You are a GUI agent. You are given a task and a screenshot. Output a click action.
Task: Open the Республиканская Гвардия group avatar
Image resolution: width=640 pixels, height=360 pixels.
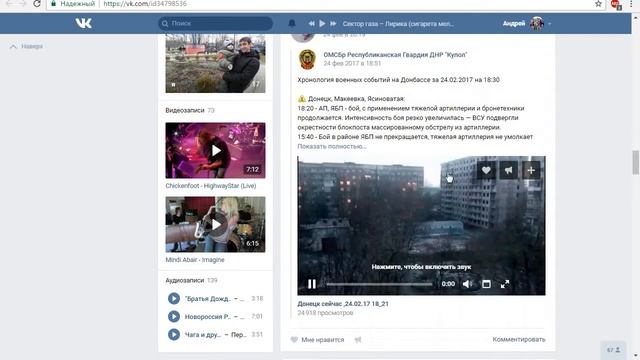pos(307,59)
